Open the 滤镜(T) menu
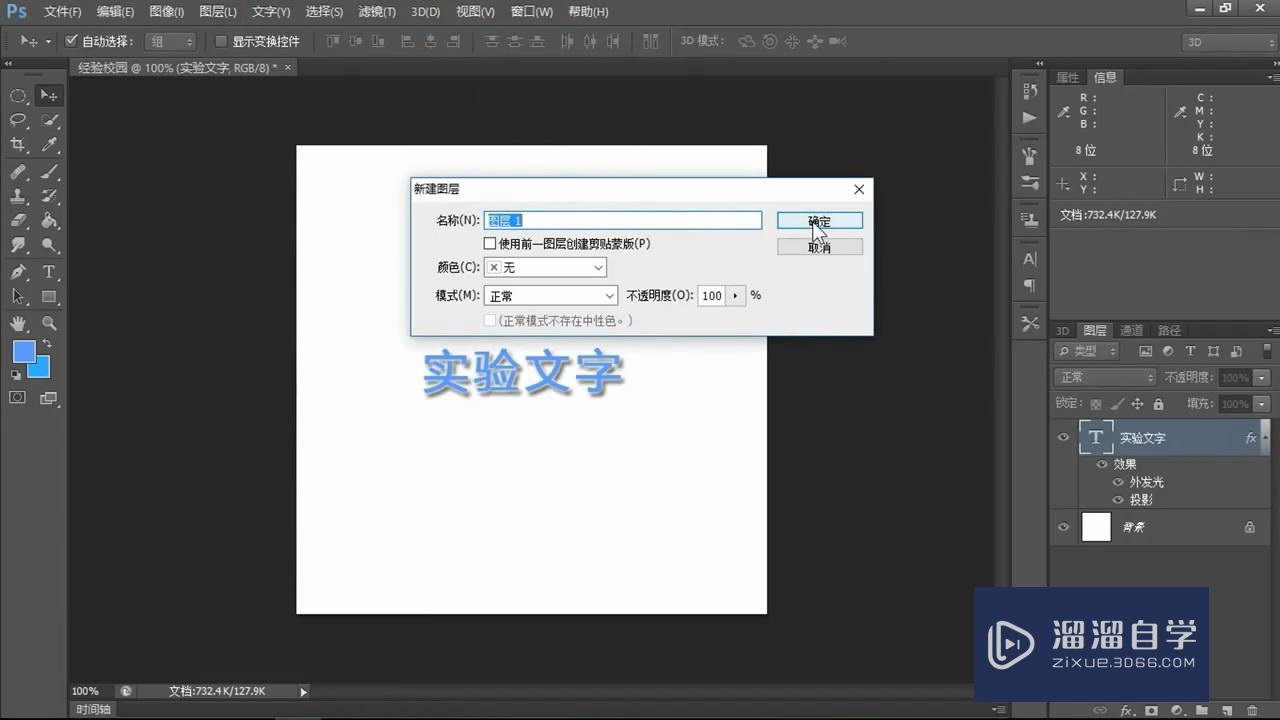The image size is (1280, 720). tap(377, 12)
